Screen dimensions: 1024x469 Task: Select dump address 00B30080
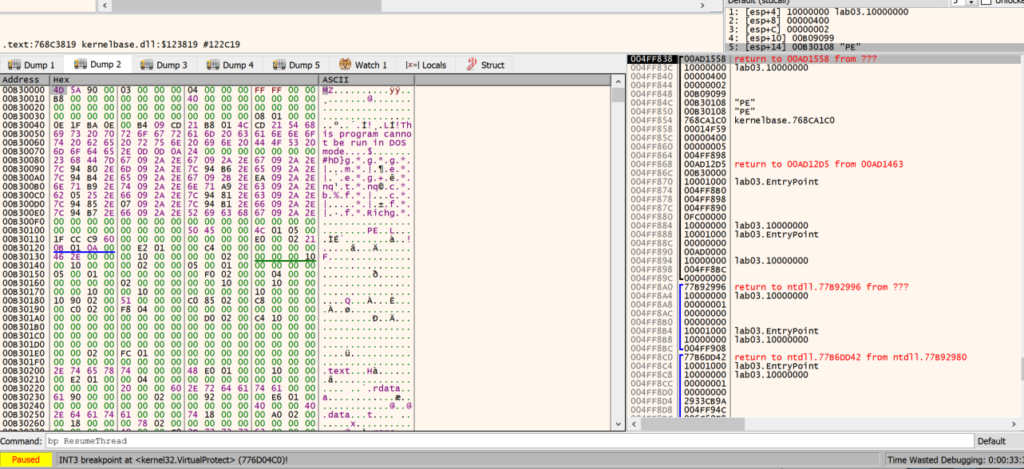[24, 159]
